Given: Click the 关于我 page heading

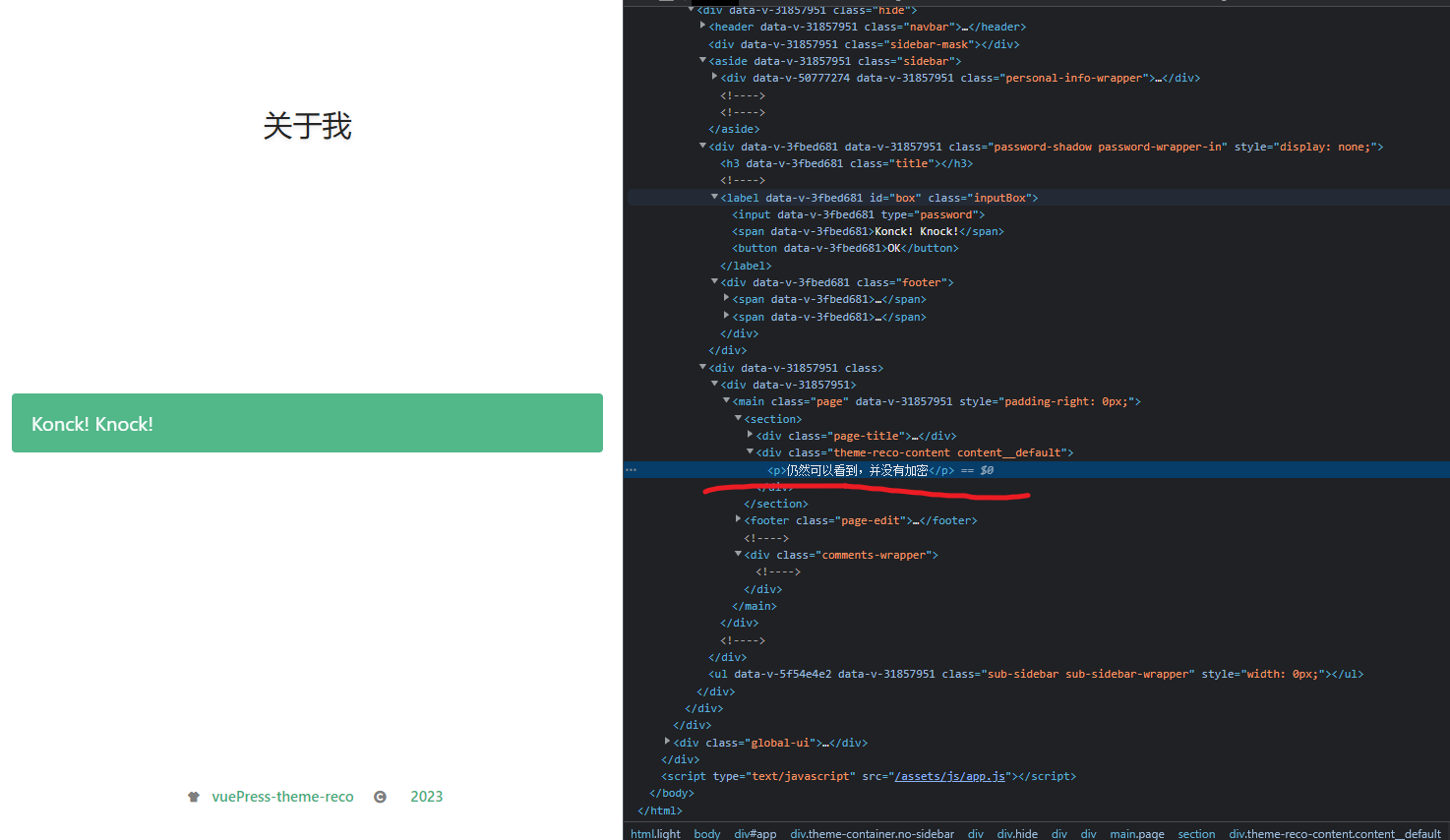Looking at the screenshot, I should tap(307, 126).
